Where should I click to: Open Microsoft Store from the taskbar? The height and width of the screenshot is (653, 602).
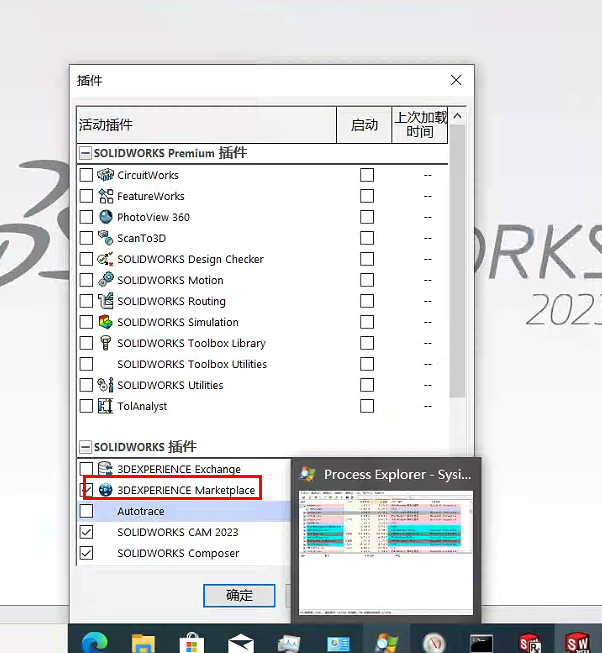tap(192, 643)
